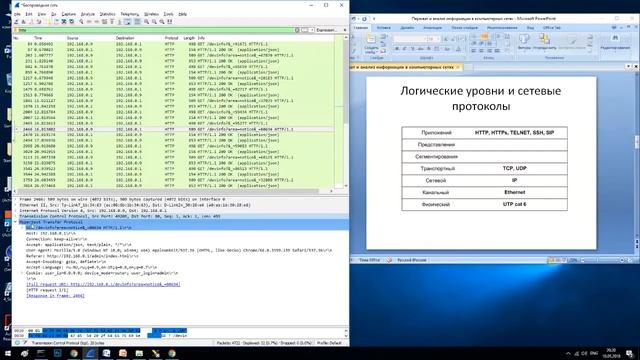Toggle autoscroll during live capture

[127, 22]
